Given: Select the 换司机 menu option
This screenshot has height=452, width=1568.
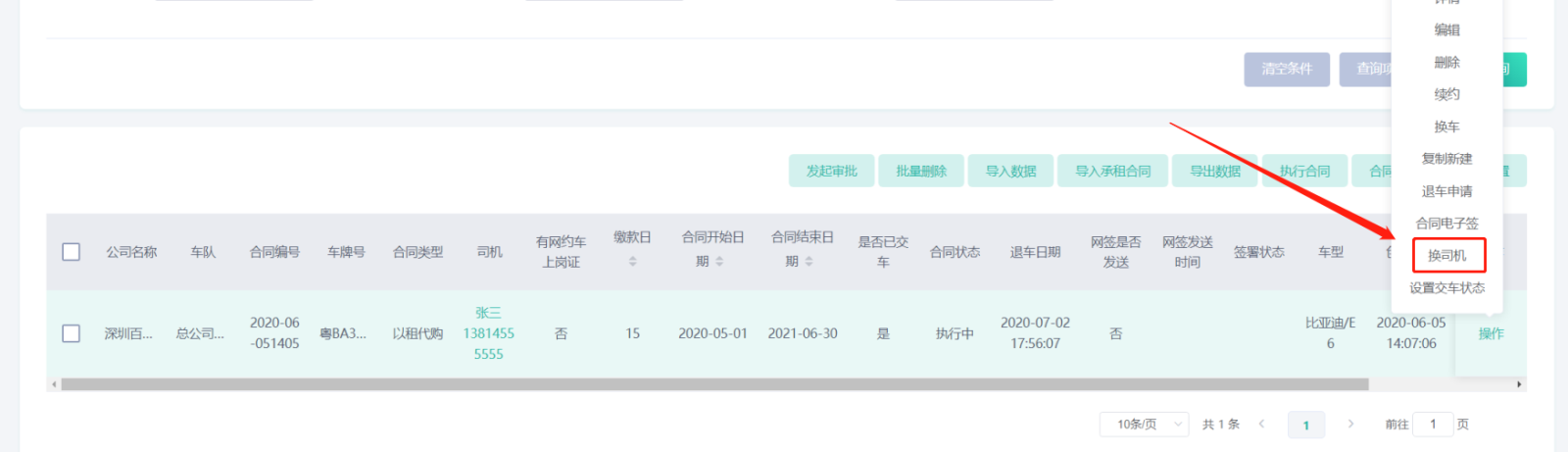Looking at the screenshot, I should pos(1447,256).
